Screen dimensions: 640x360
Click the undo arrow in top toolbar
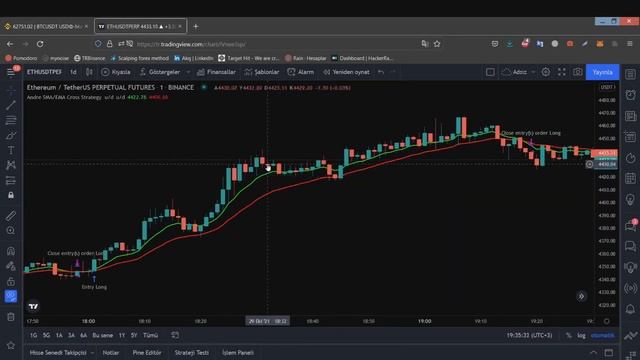pos(381,72)
